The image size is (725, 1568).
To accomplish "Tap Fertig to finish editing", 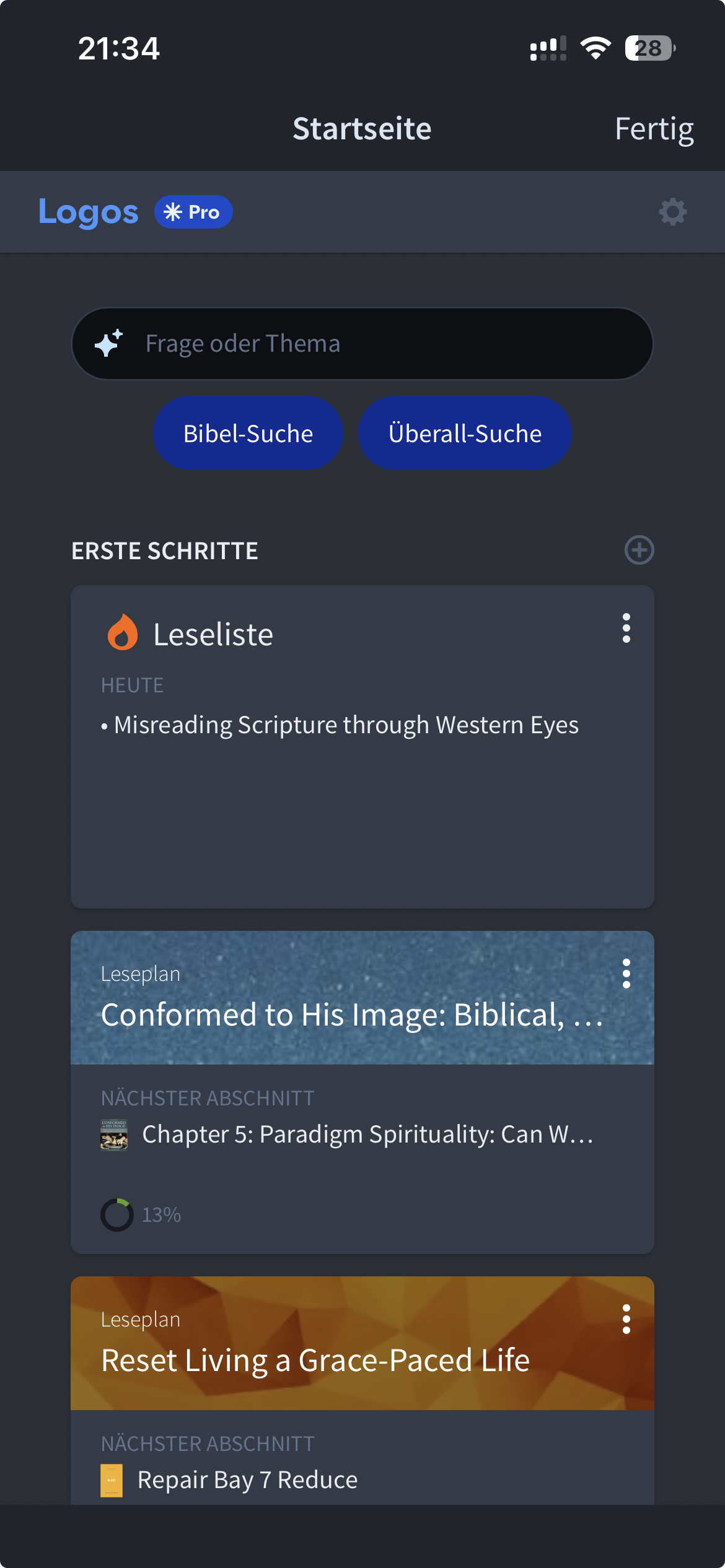I will (654, 129).
